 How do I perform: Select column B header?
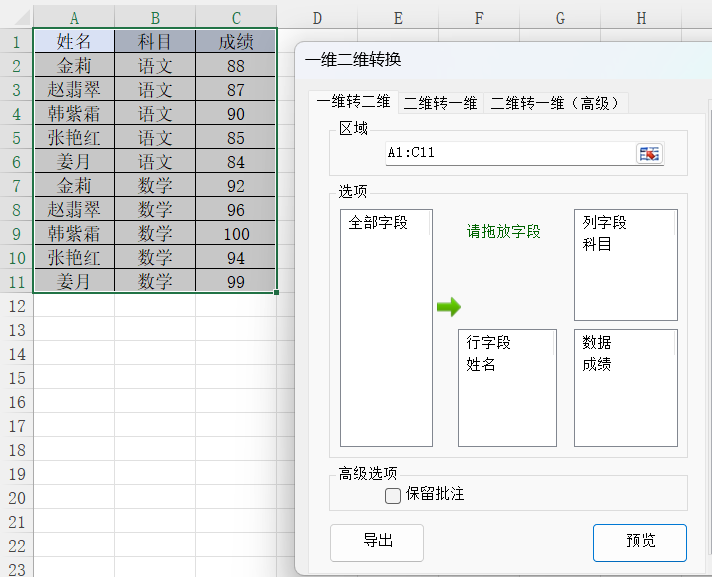pos(155,18)
